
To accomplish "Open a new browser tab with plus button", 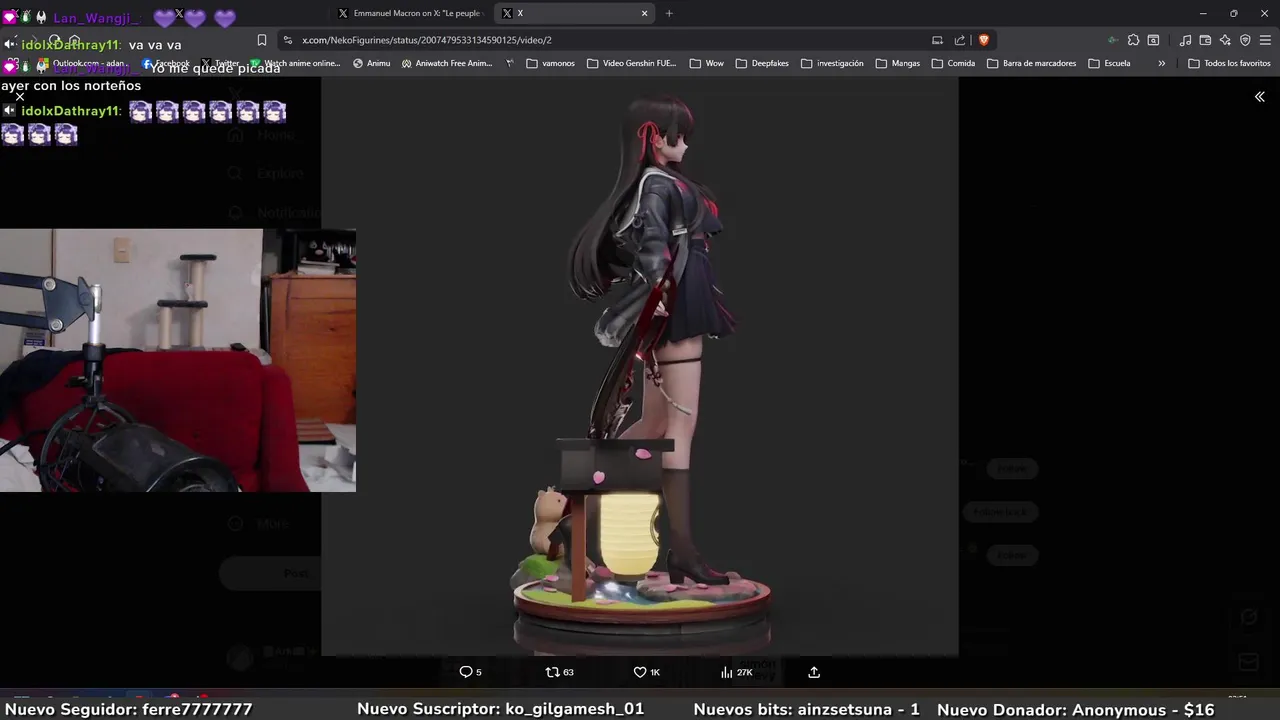I will tap(669, 13).
